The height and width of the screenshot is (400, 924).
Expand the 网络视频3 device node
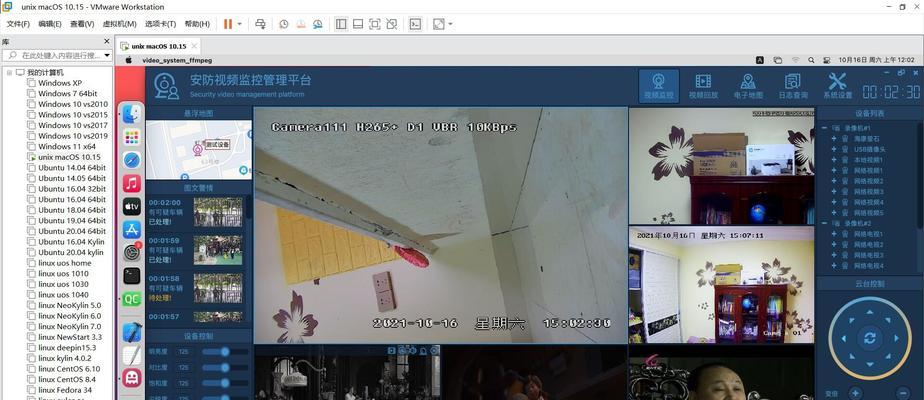[x=834, y=191]
